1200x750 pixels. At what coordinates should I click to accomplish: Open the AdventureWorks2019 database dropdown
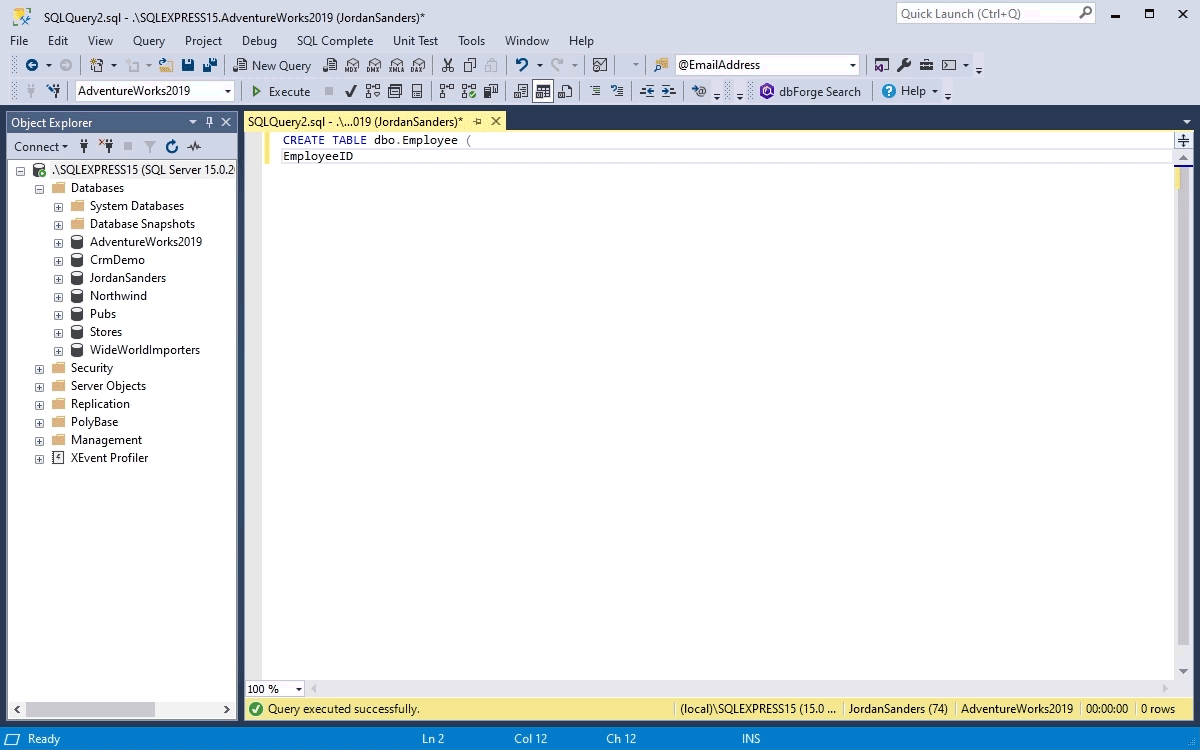228,91
